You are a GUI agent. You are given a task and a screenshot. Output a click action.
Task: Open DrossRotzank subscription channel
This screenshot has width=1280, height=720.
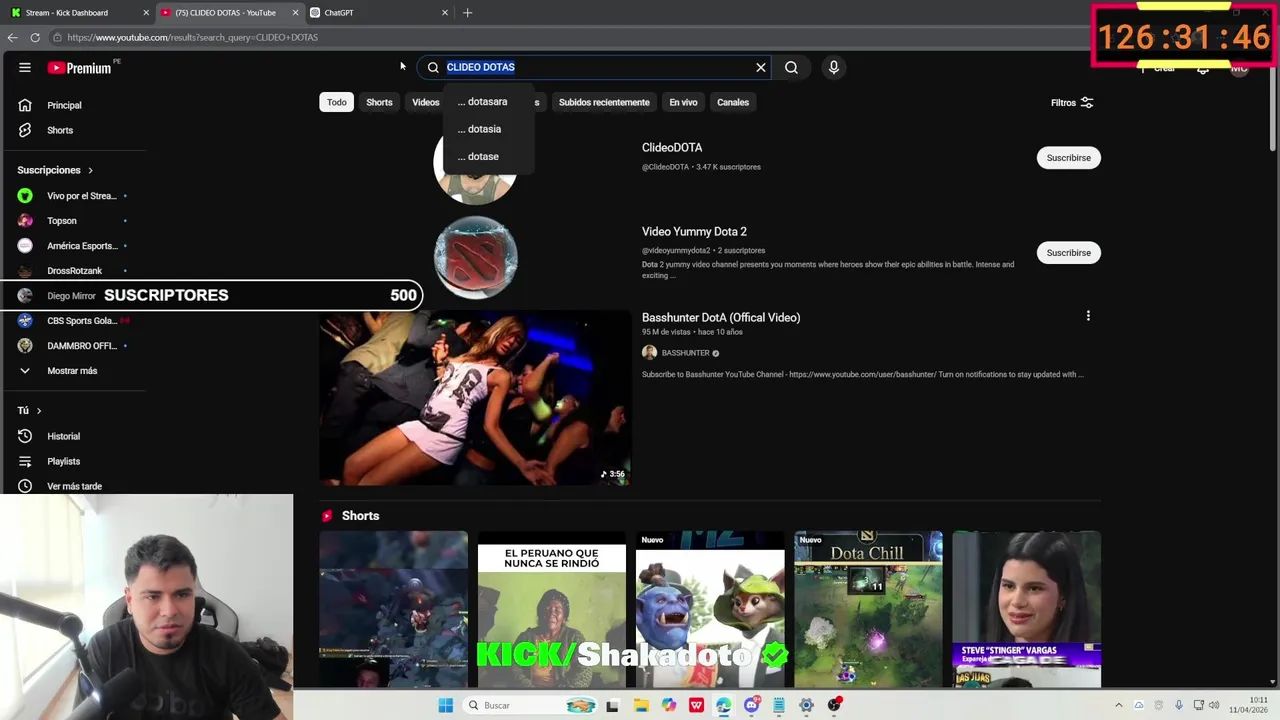(74, 270)
